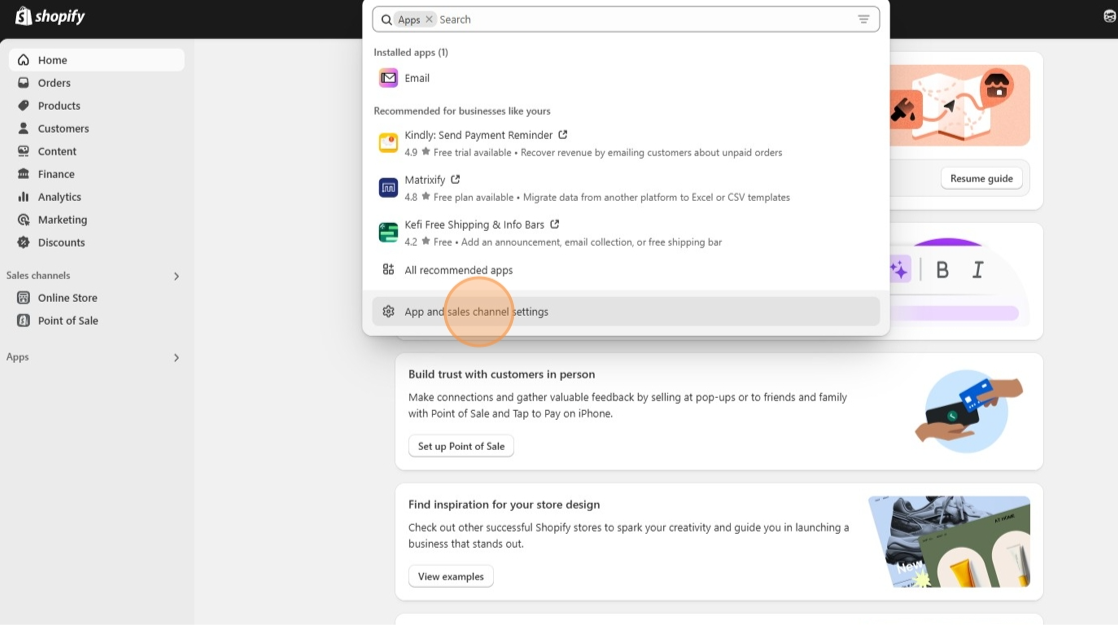Click the Resume guide button

click(980, 179)
